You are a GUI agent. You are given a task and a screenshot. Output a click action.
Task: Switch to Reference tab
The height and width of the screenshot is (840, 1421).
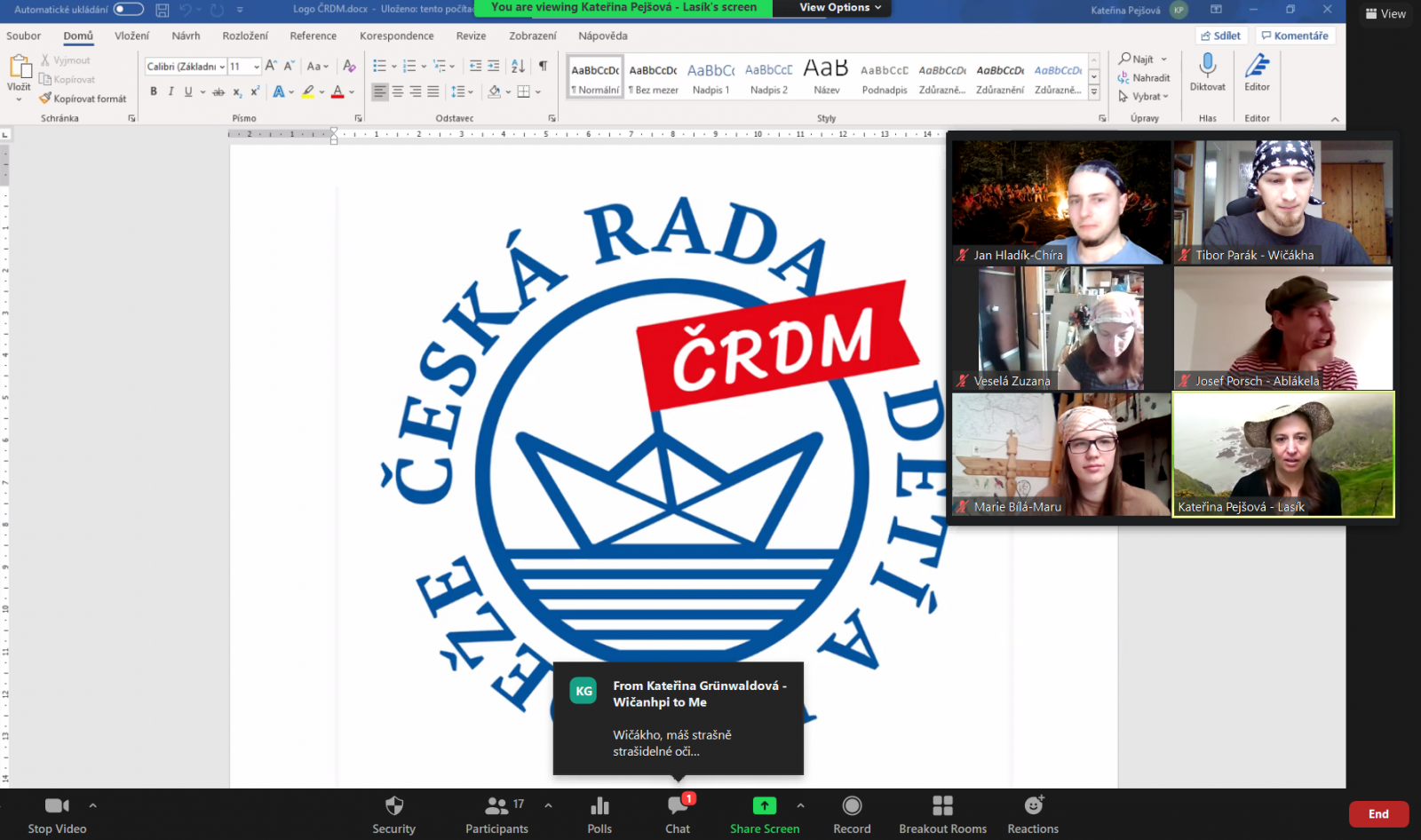click(313, 36)
